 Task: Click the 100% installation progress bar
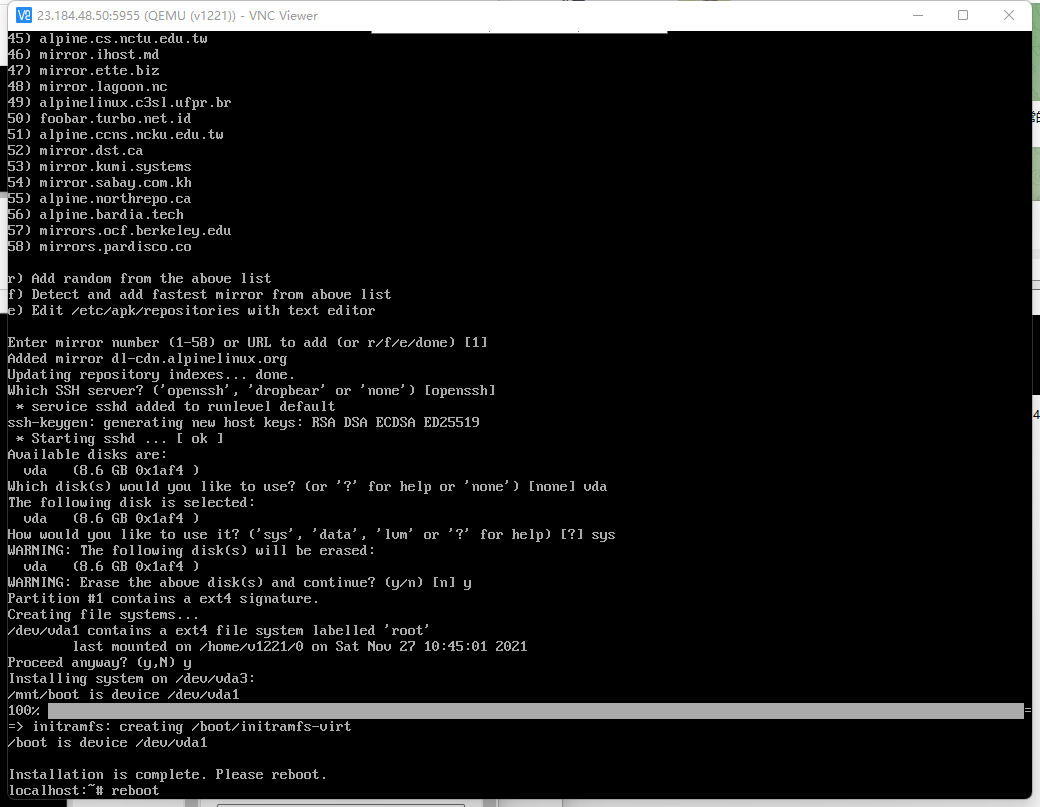point(536,711)
